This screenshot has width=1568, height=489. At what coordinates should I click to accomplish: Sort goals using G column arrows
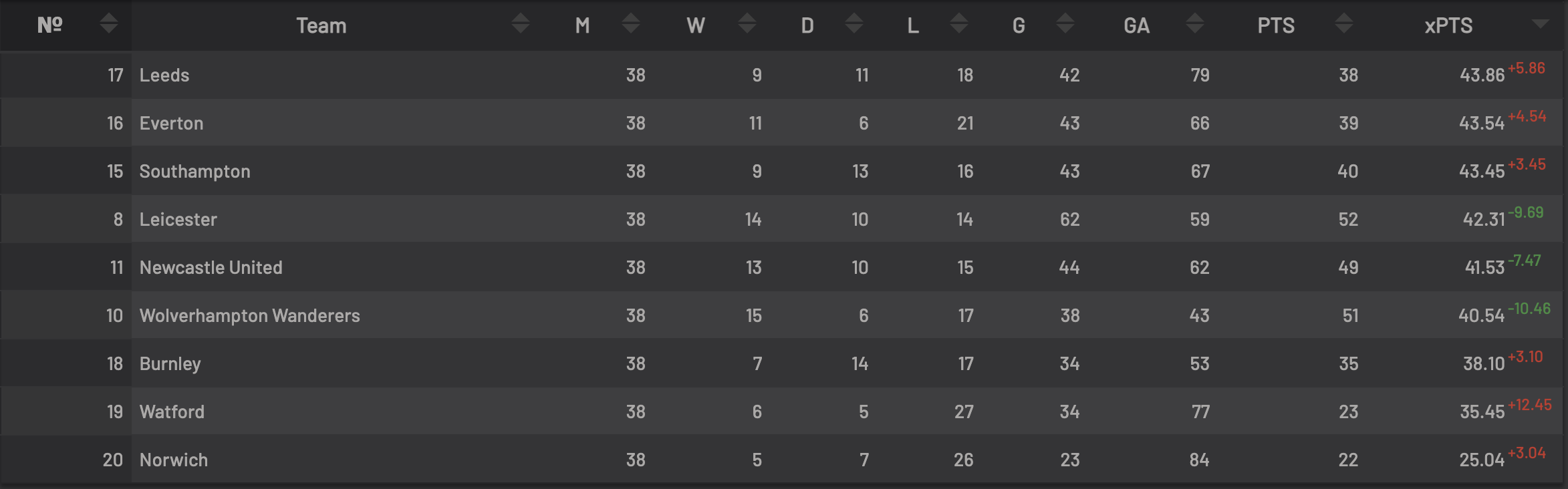1065,23
